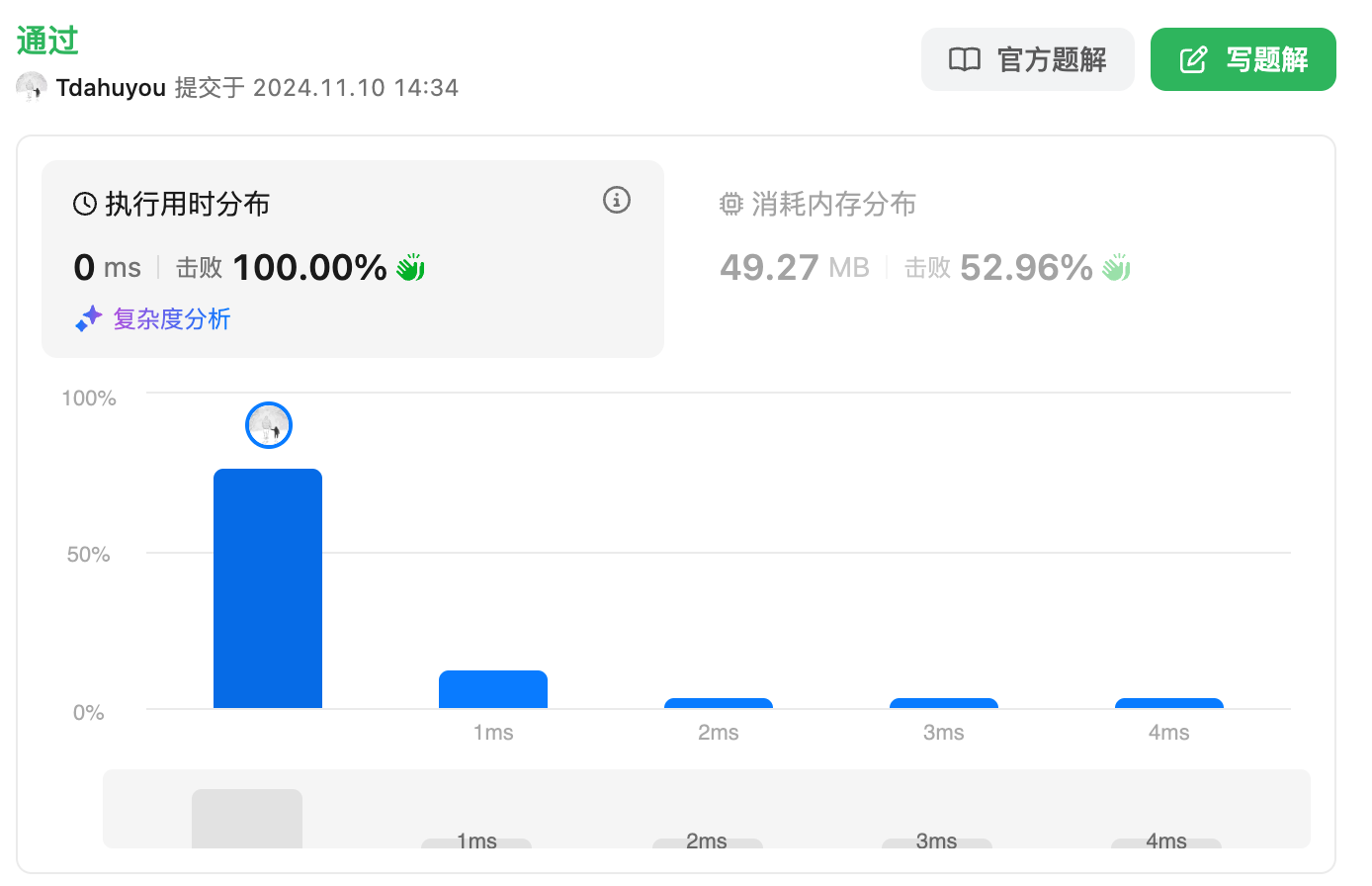The width and height of the screenshot is (1372, 886).
Task: Click the 通过 accepted status text
Action: [47, 41]
